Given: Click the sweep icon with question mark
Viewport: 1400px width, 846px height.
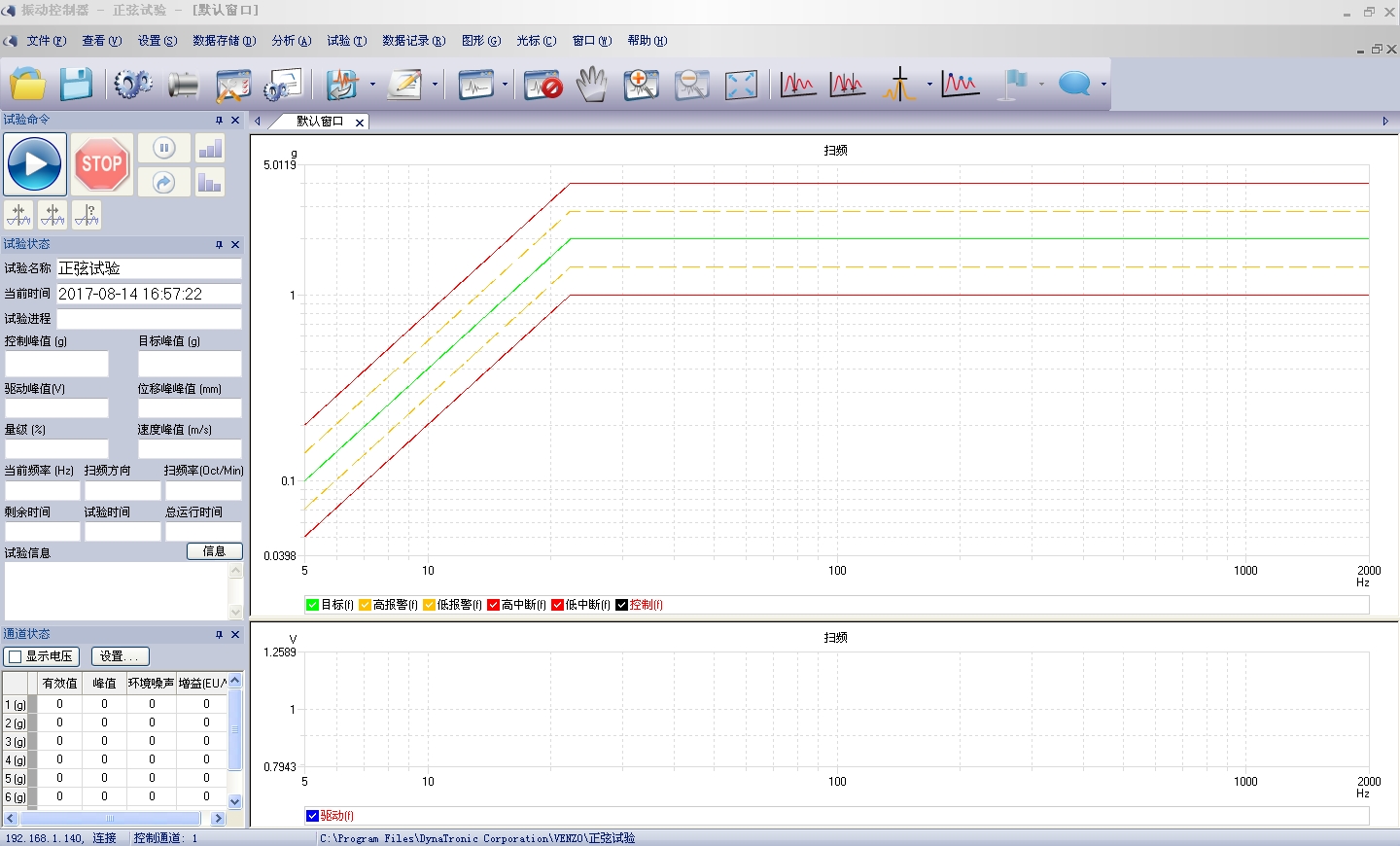Looking at the screenshot, I should tap(87, 215).
